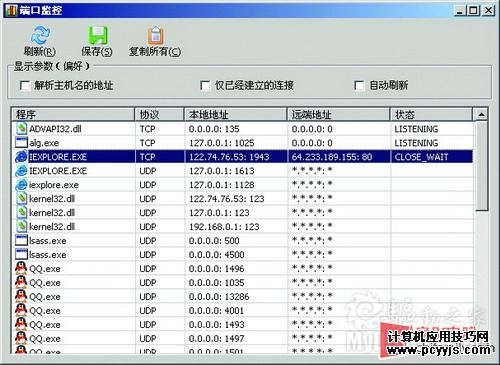Click the vertical scrollbar thumb
Viewport: 500px width, 365px height.
[481, 166]
